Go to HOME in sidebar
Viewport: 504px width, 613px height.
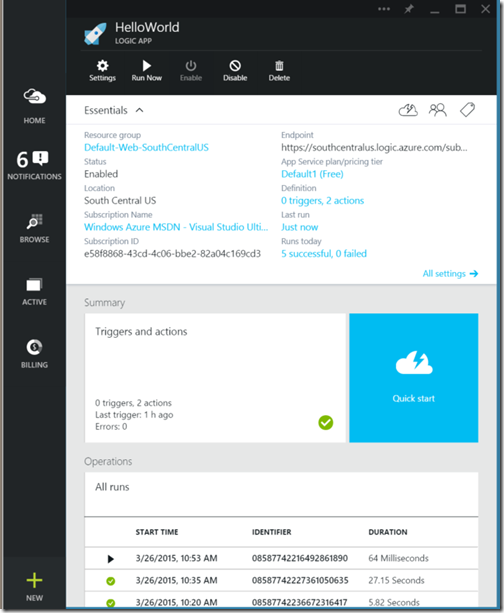tap(34, 106)
